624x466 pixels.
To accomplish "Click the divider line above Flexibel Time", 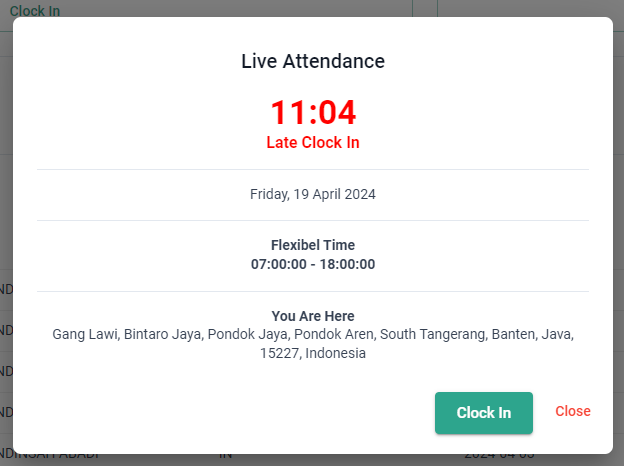I will (313, 220).
